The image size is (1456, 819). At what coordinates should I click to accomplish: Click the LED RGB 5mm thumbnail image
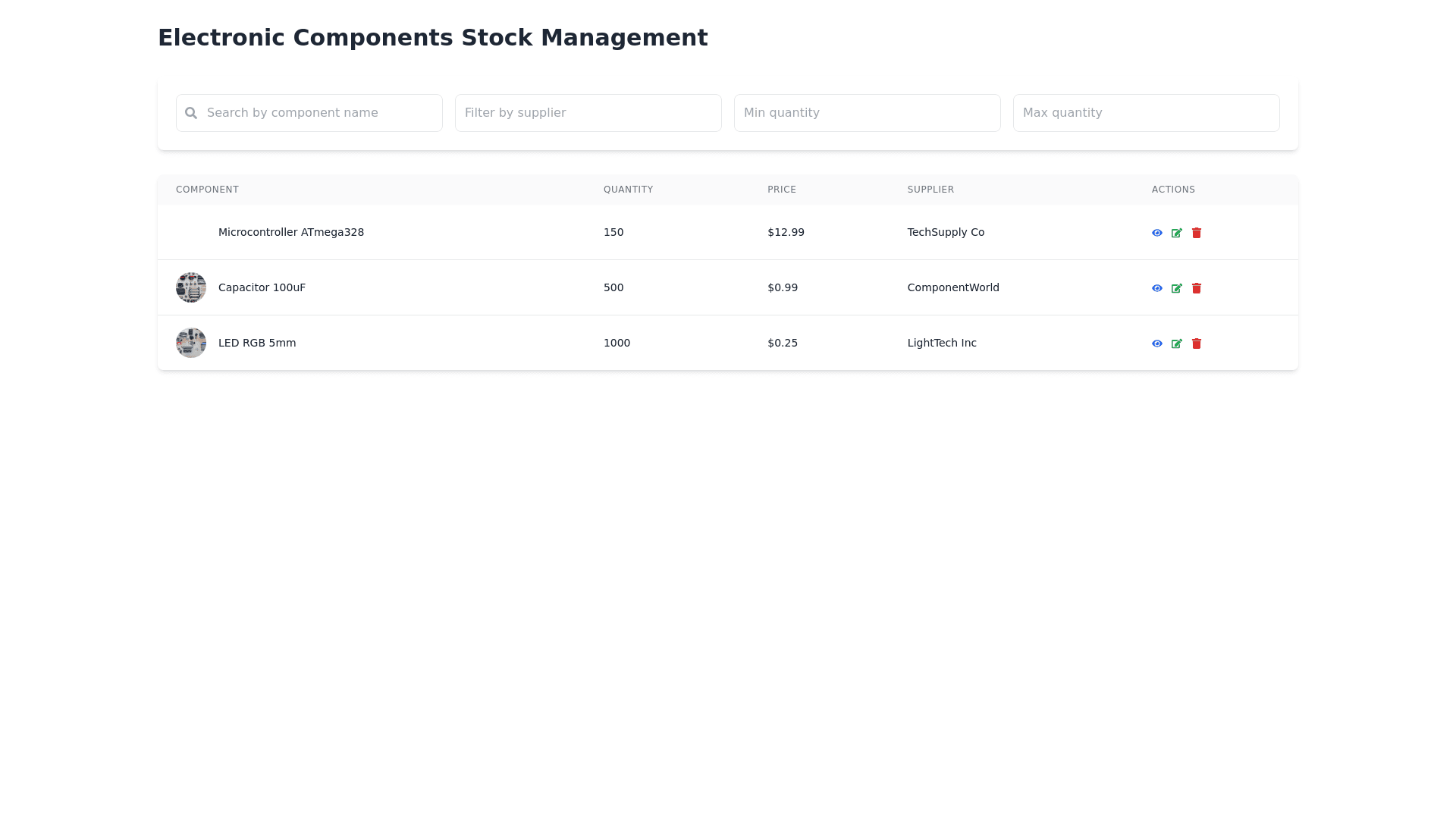coord(191,343)
